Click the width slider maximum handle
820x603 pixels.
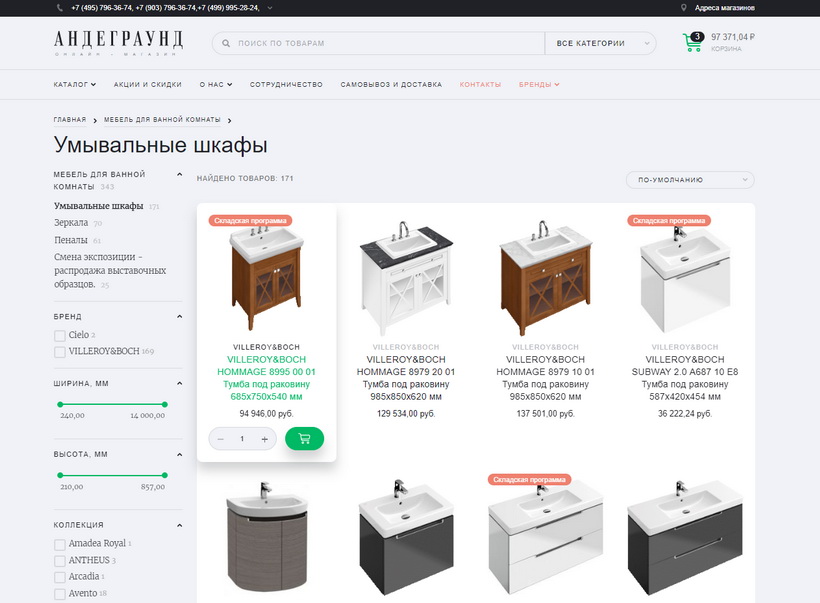[x=165, y=404]
